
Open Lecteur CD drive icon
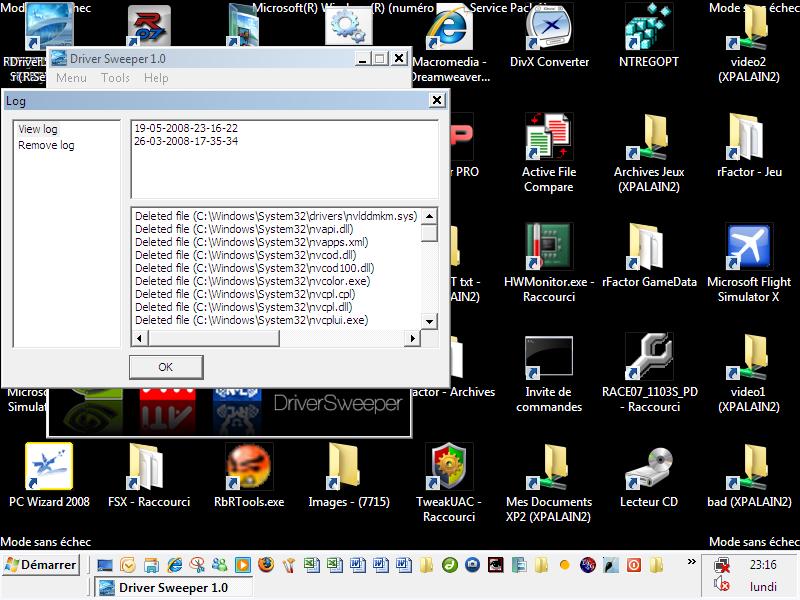pos(648,476)
